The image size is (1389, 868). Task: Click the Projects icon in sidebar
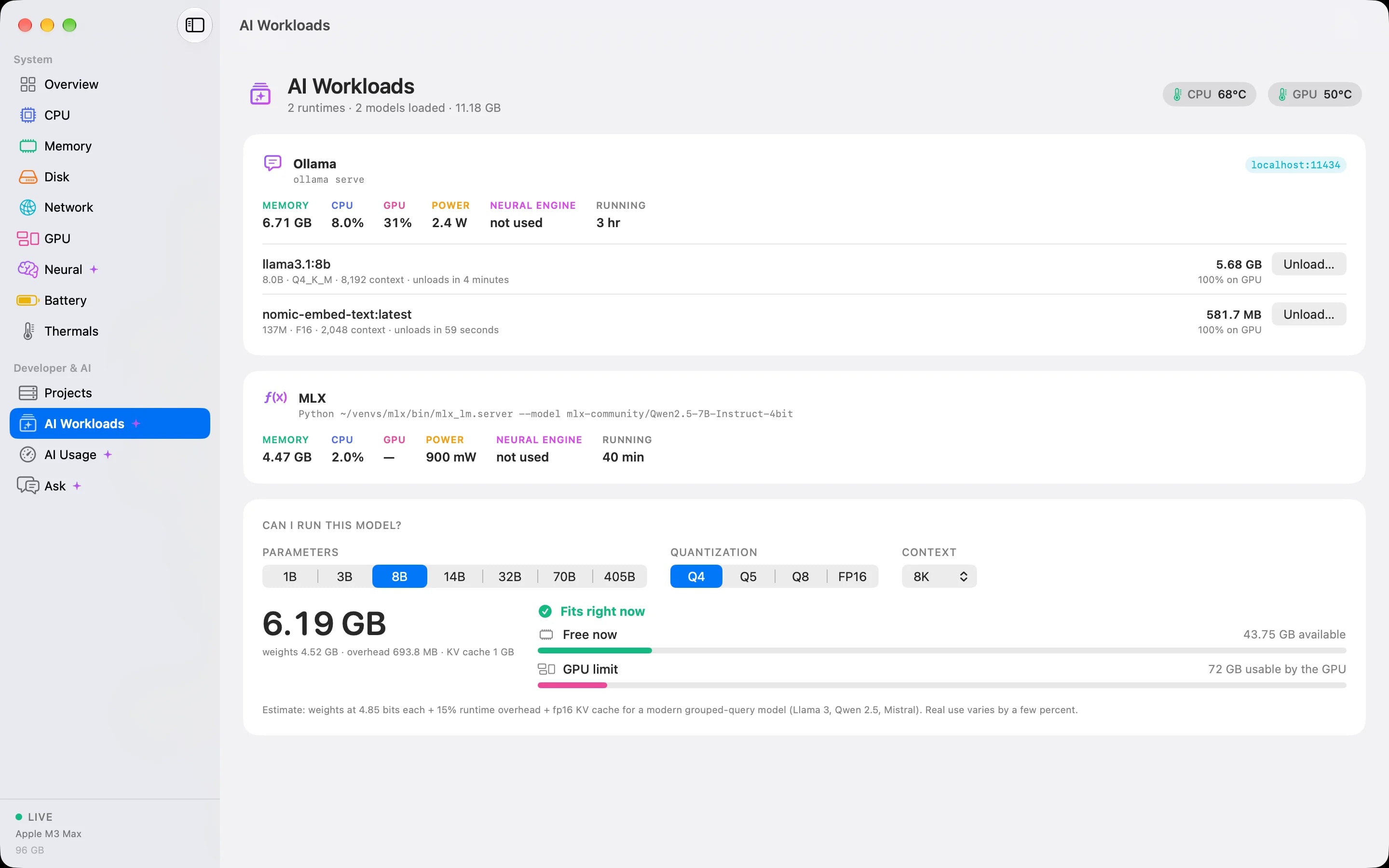tap(27, 393)
